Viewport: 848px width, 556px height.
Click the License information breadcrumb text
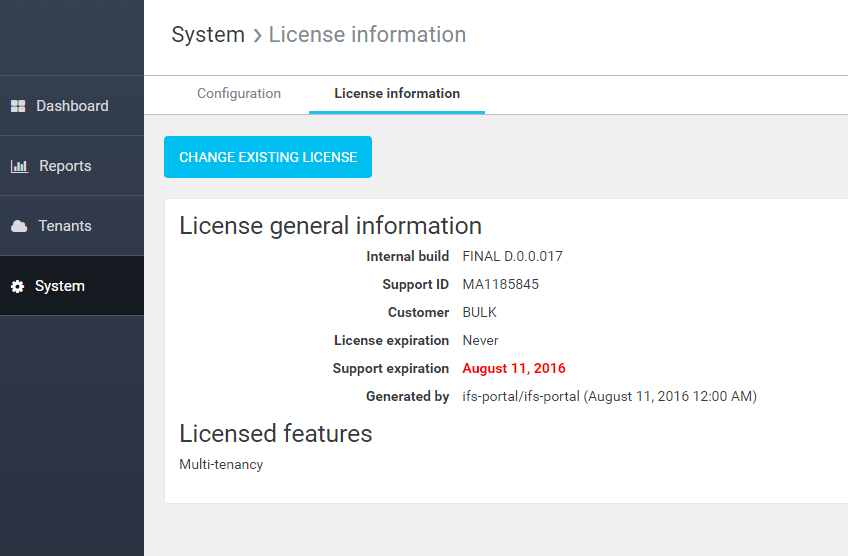click(367, 35)
